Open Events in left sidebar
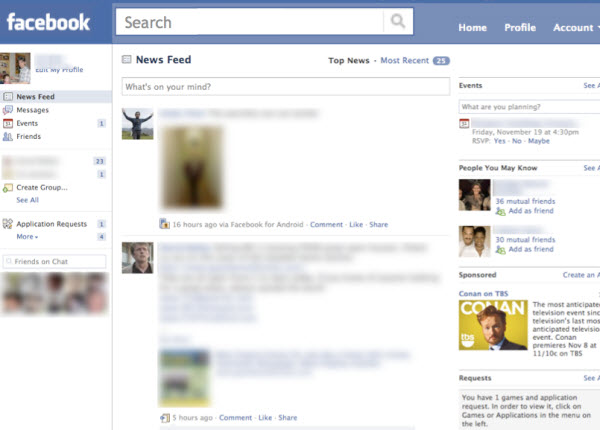 click(x=27, y=123)
